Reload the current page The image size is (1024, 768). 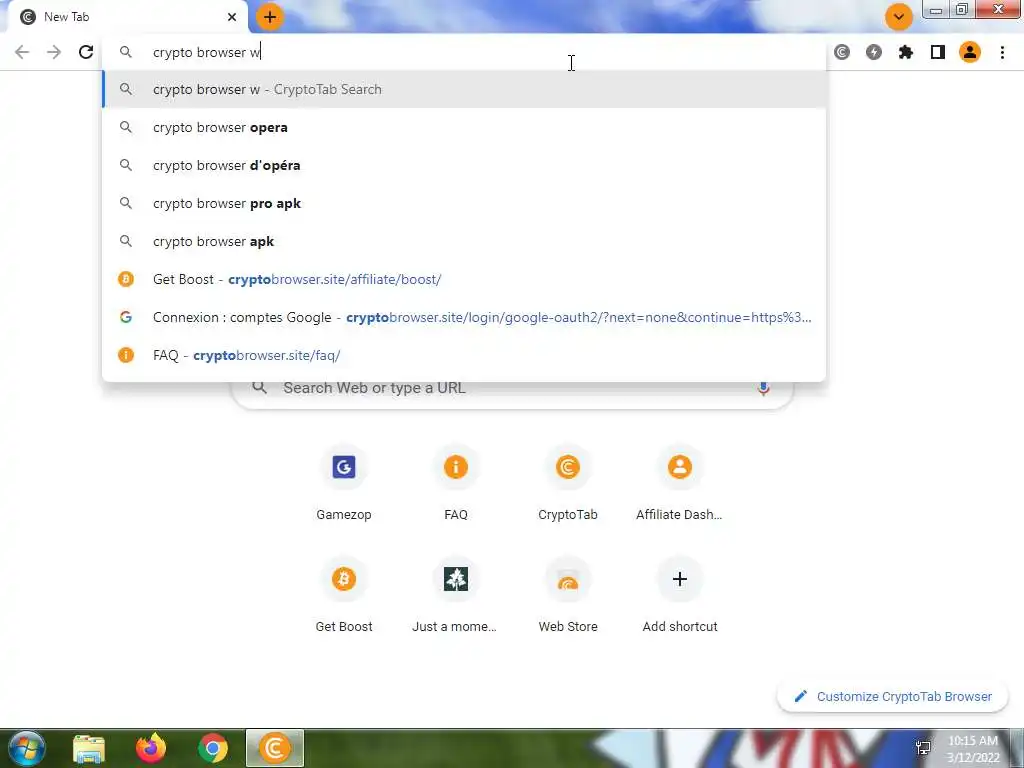click(86, 52)
